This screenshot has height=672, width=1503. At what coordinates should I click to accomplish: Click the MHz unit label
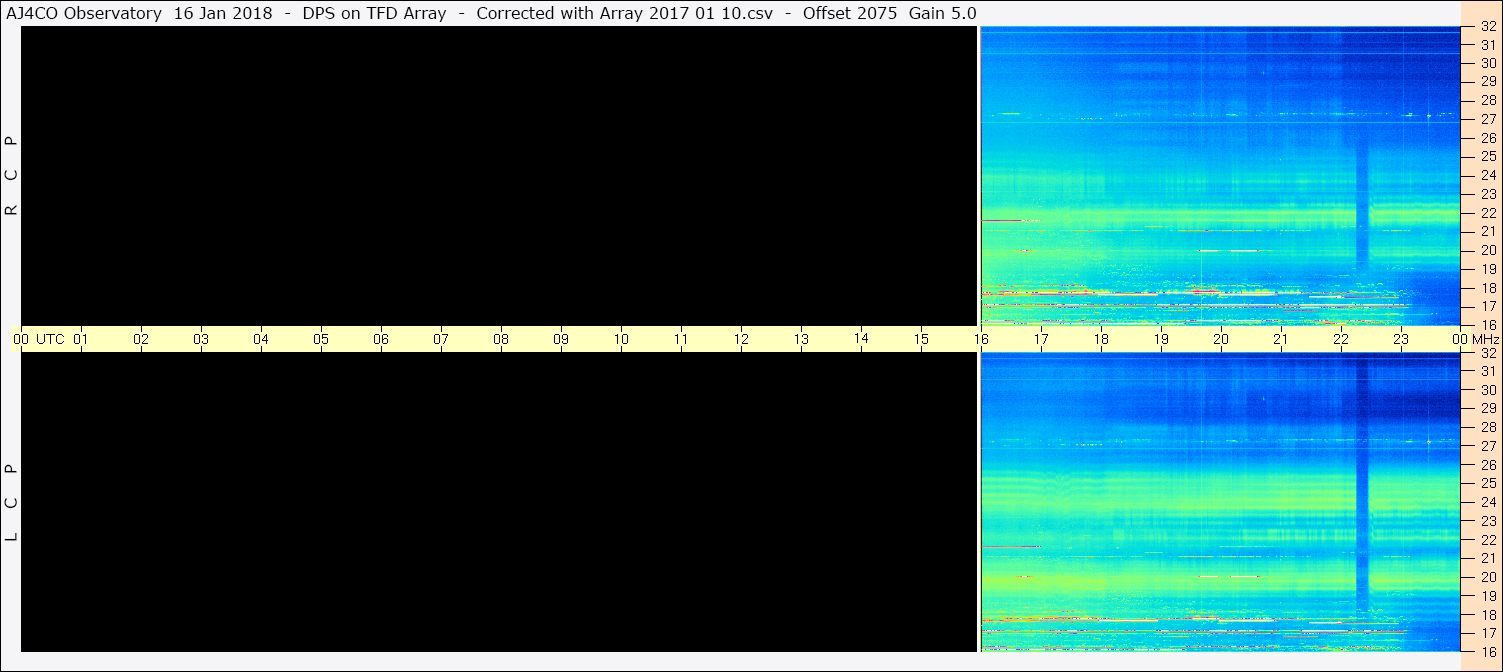coord(1481,339)
